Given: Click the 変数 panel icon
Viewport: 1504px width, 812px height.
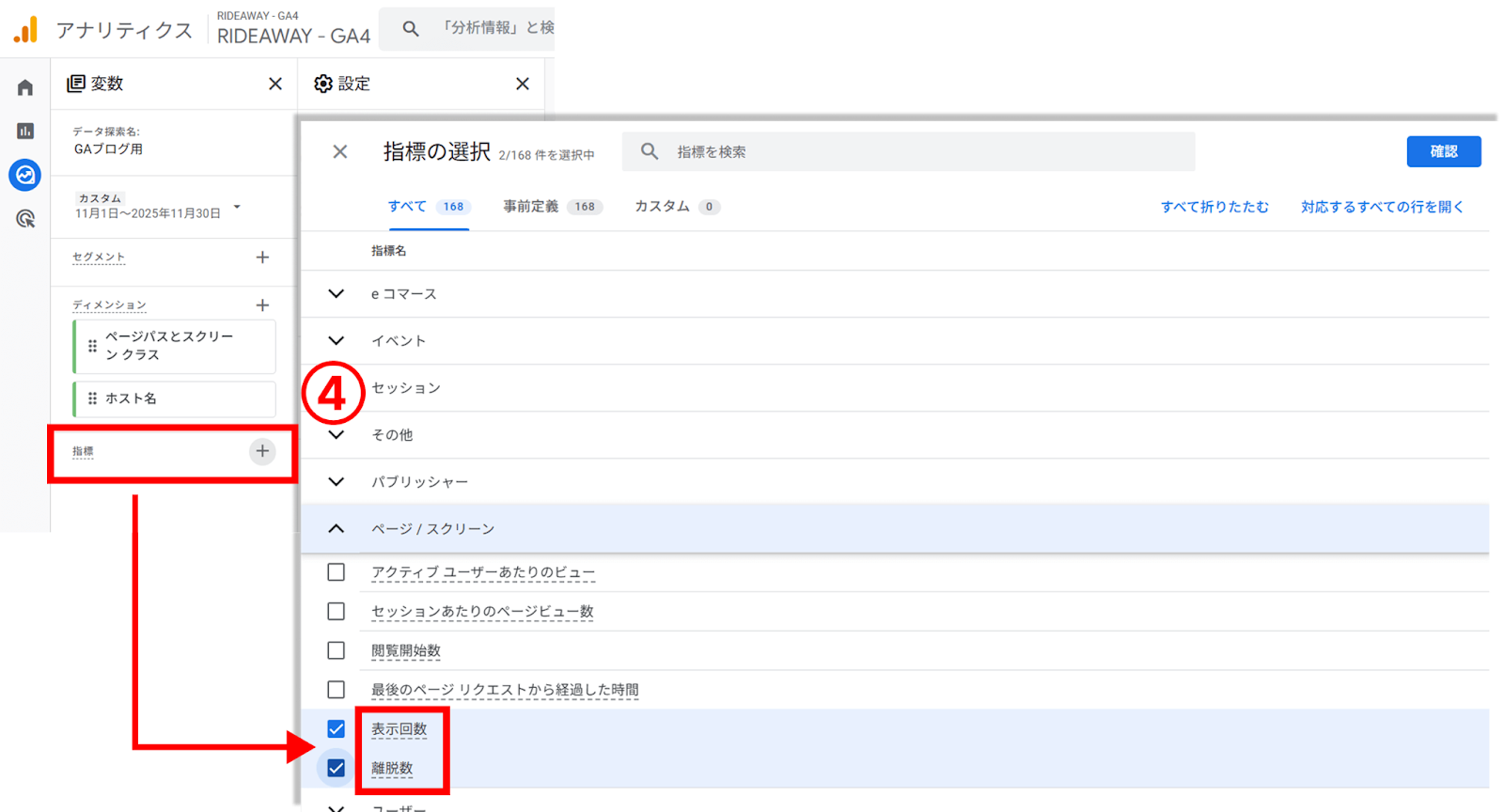Looking at the screenshot, I should [x=76, y=84].
